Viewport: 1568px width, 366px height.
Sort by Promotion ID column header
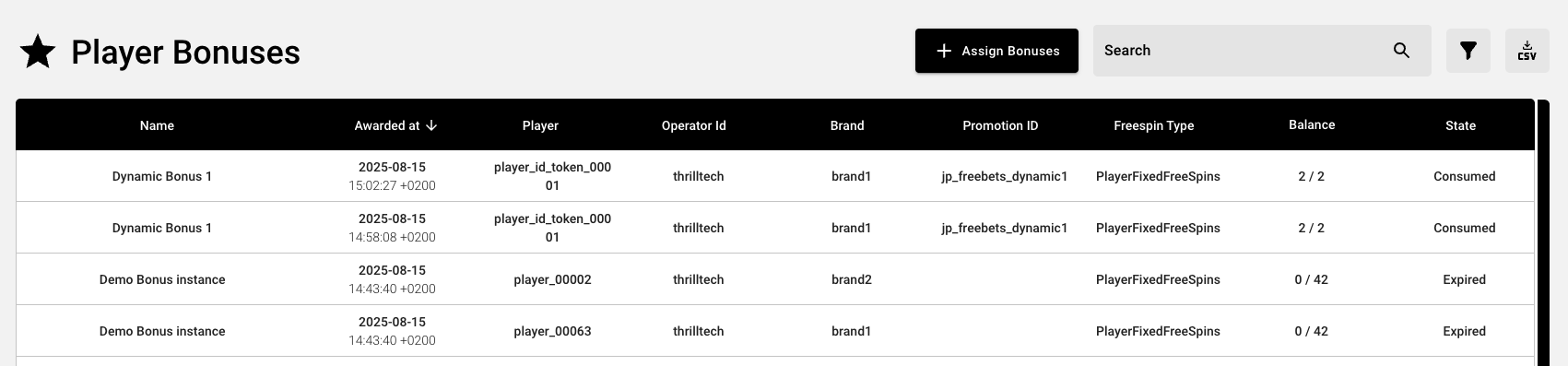tap(1000, 125)
